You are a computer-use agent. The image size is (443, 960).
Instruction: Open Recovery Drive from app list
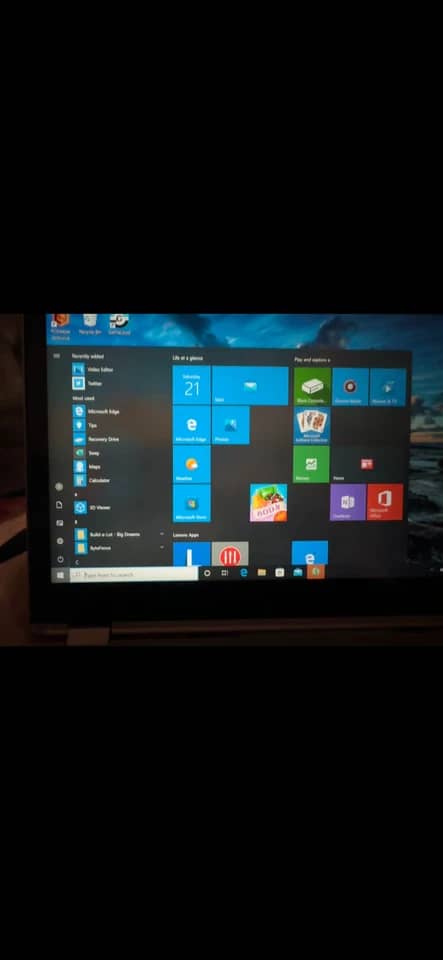(96, 439)
